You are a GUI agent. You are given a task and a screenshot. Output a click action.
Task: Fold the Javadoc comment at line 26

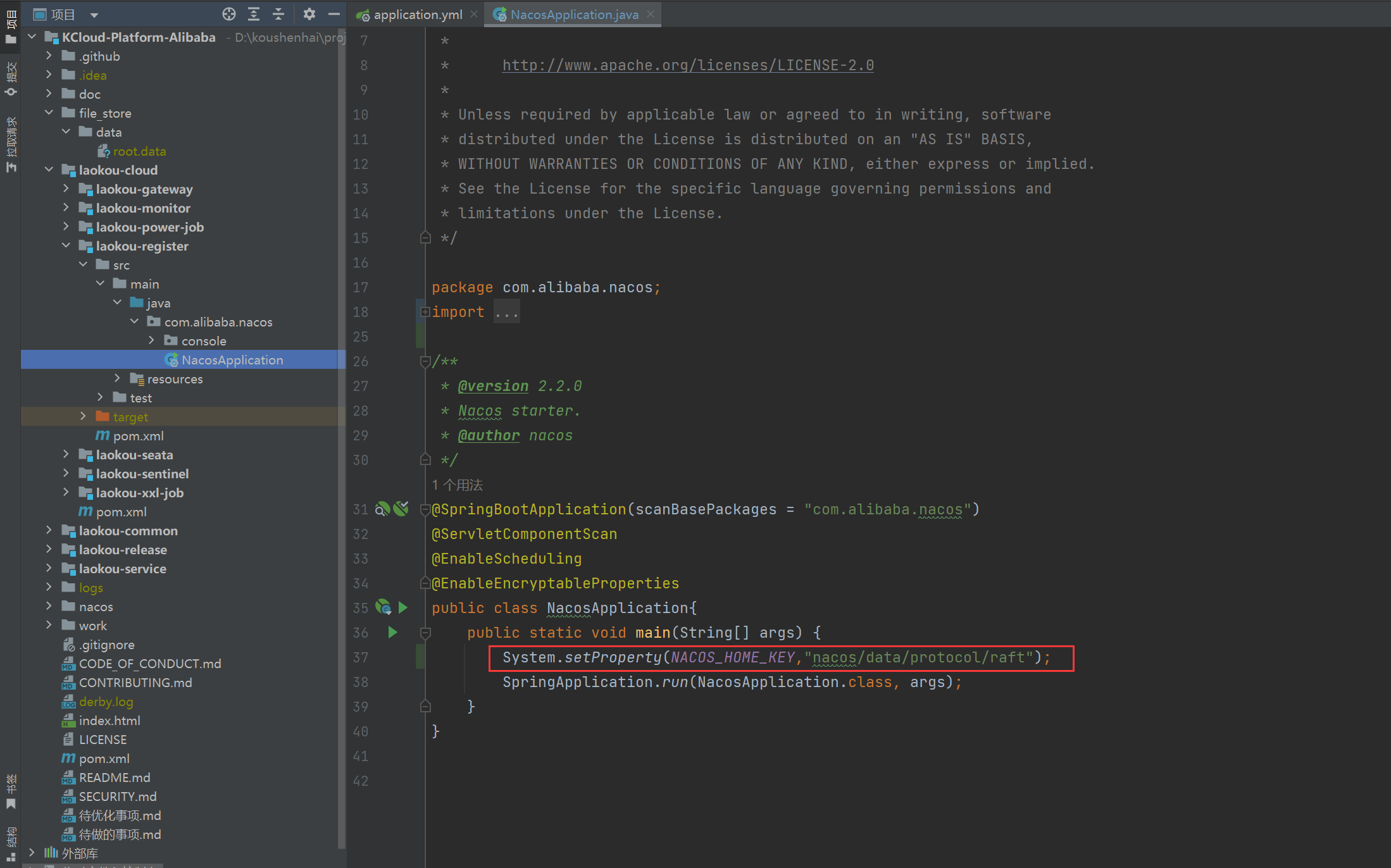[x=425, y=361]
